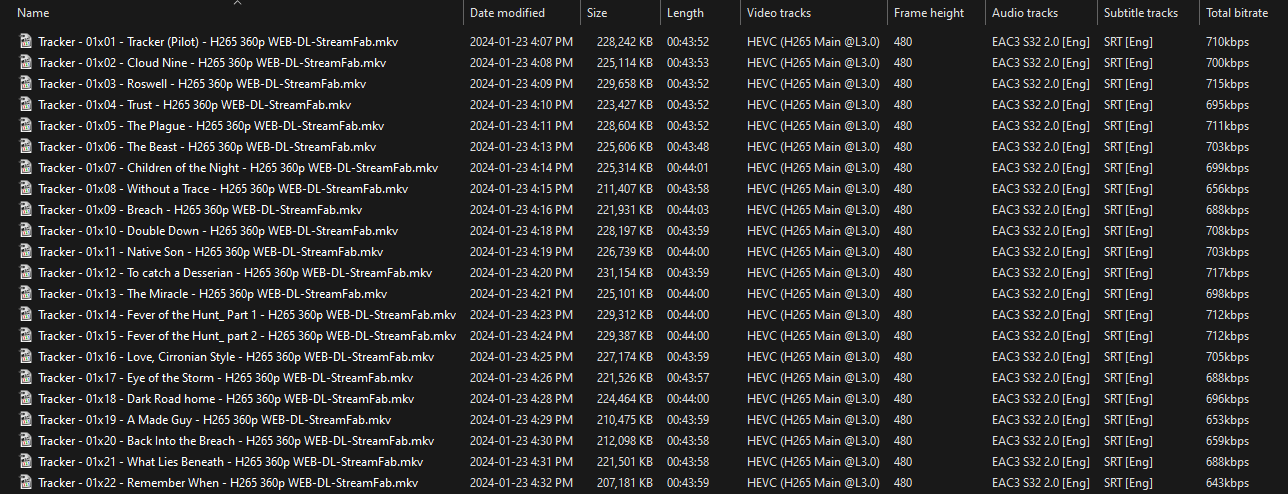The image size is (1288, 494).
Task: Click the length value 00:44:01
Action: coord(688,168)
